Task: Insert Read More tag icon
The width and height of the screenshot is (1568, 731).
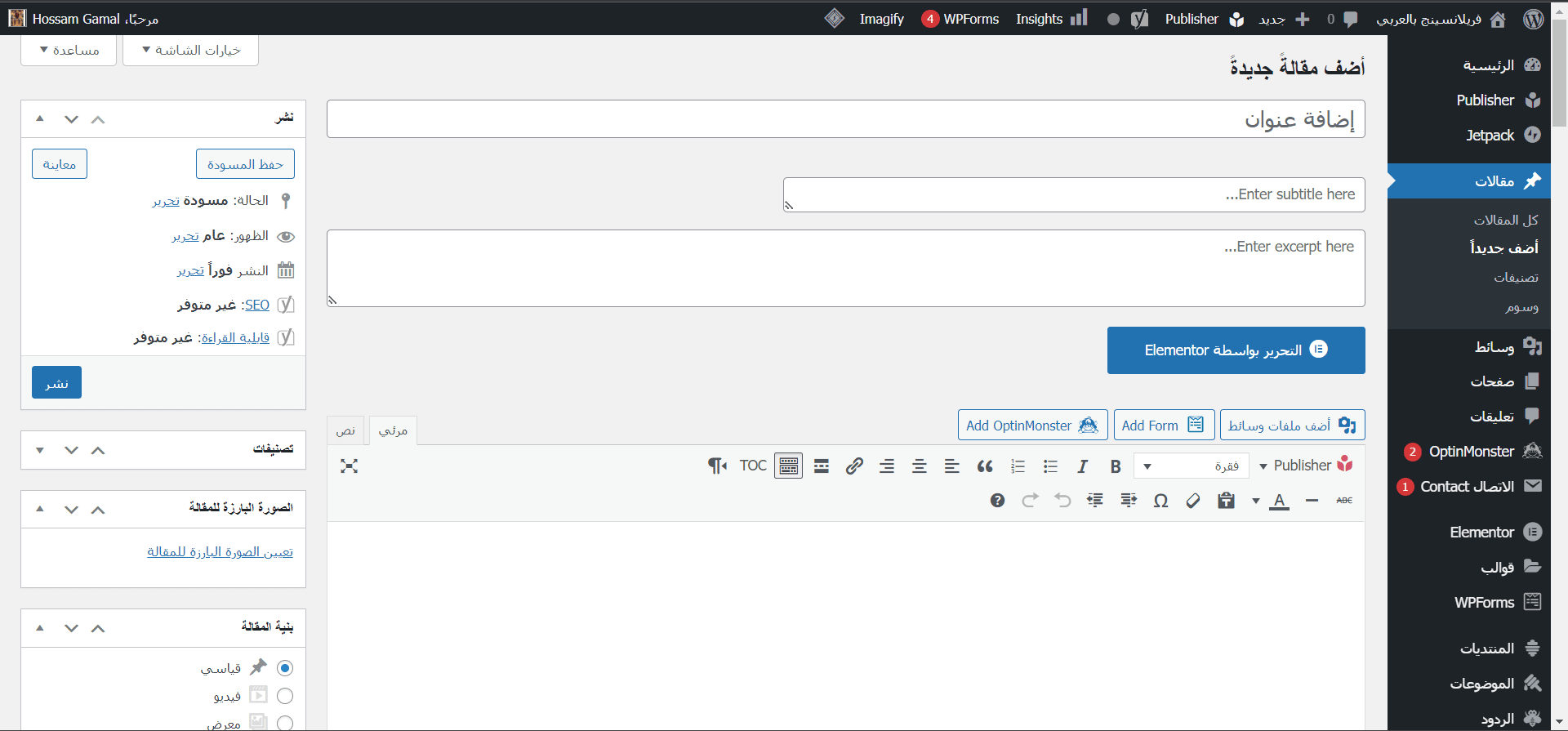Action: coord(822,466)
